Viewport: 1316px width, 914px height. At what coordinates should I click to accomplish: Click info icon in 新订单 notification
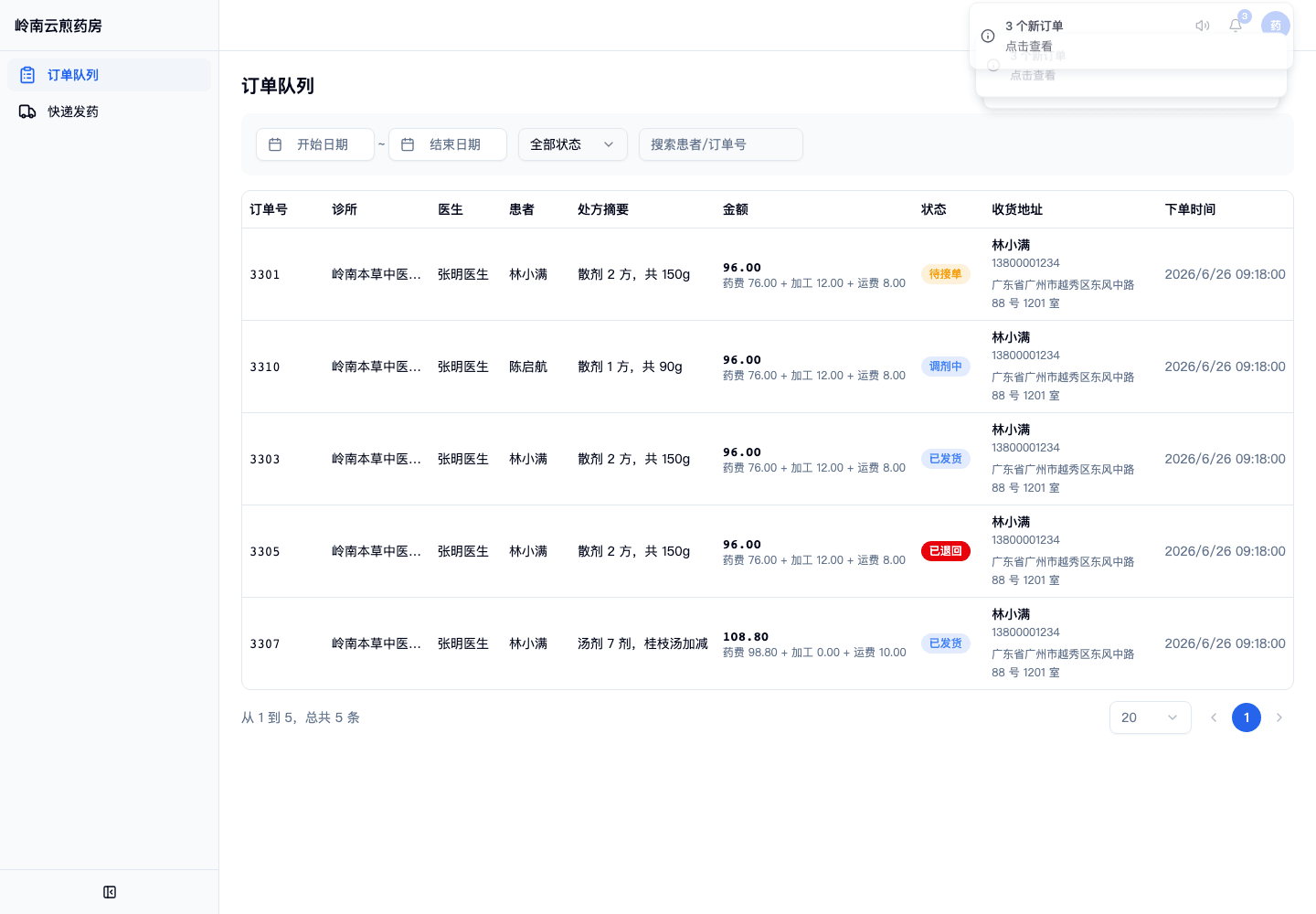[988, 36]
